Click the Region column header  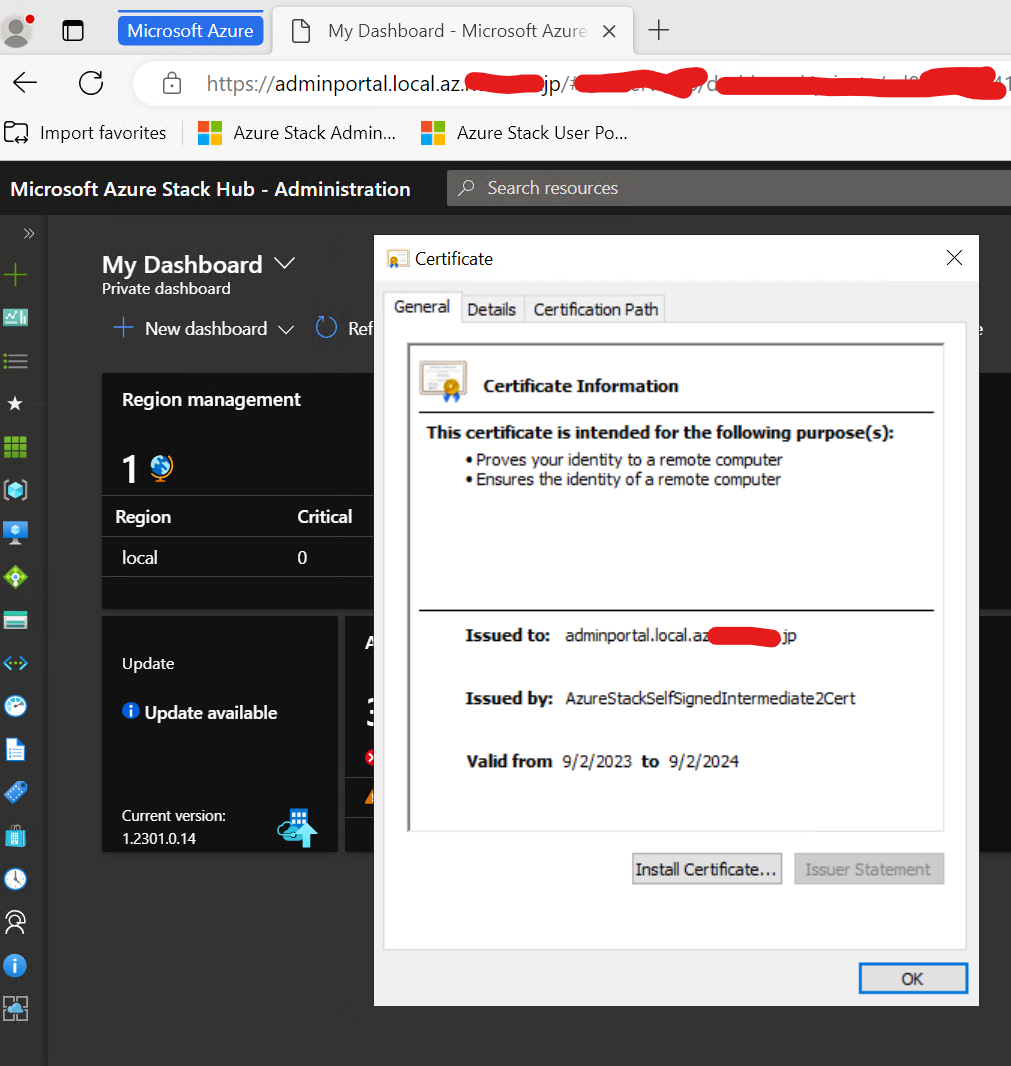point(143,517)
